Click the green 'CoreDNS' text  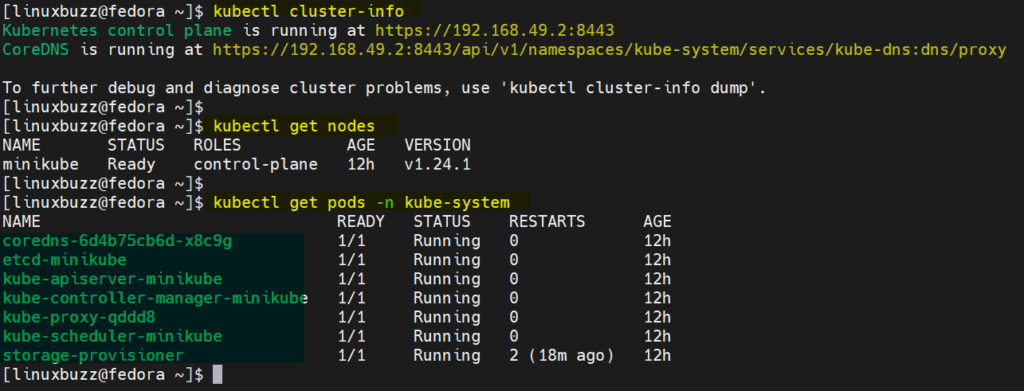tap(36, 50)
